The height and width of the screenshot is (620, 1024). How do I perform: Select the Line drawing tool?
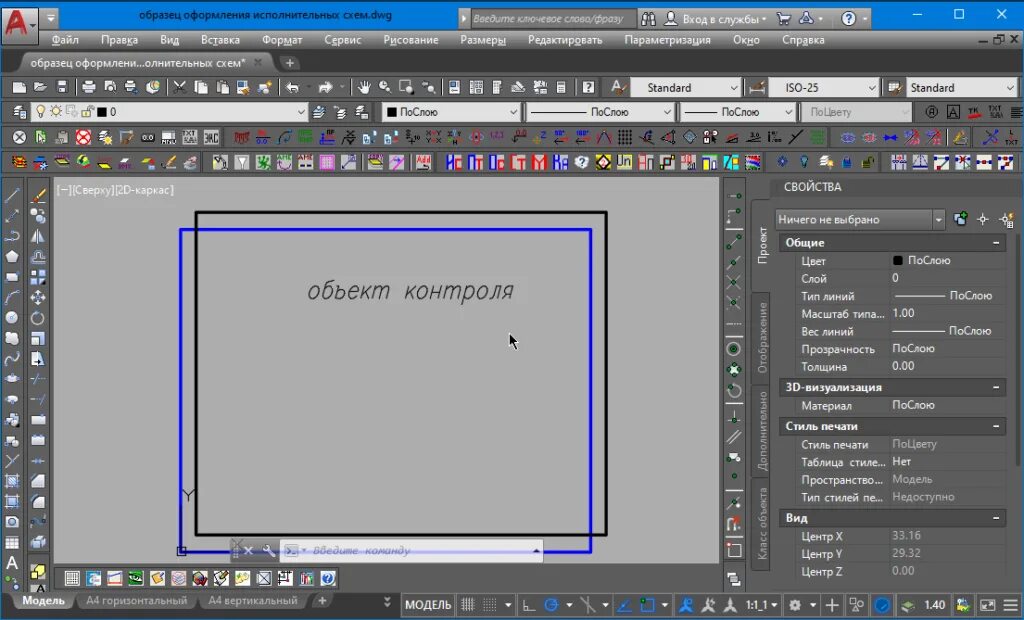[x=12, y=195]
